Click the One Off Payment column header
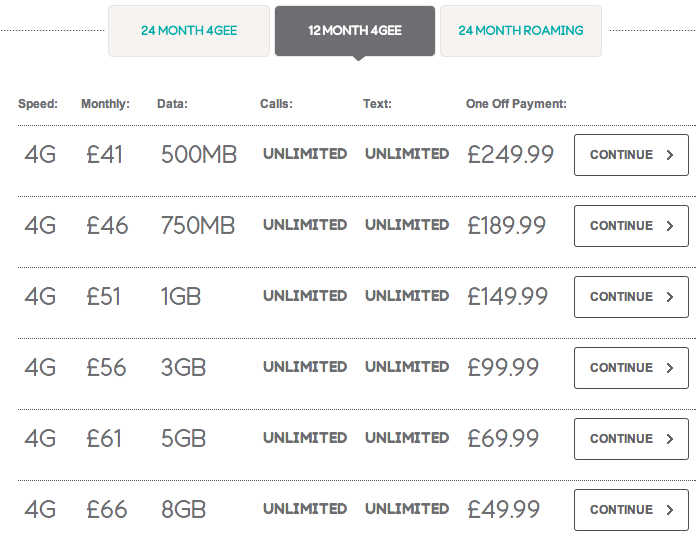Screen dimensions: 696x543 click(x=516, y=104)
